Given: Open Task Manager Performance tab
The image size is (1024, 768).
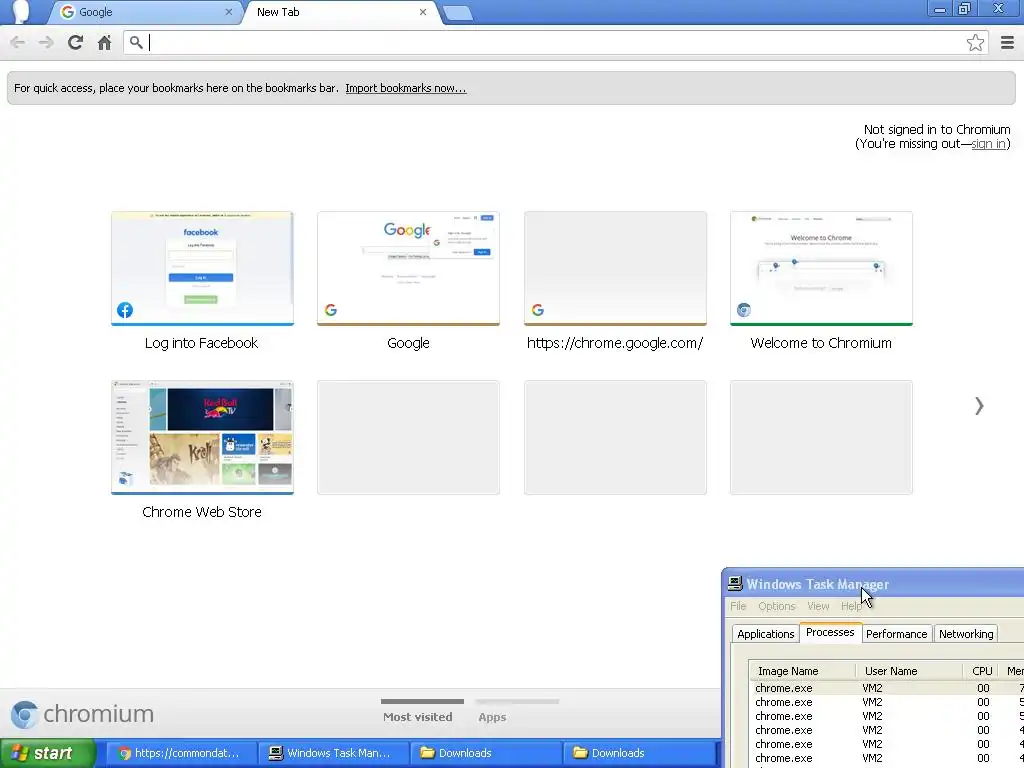Looking at the screenshot, I should click(x=897, y=634).
